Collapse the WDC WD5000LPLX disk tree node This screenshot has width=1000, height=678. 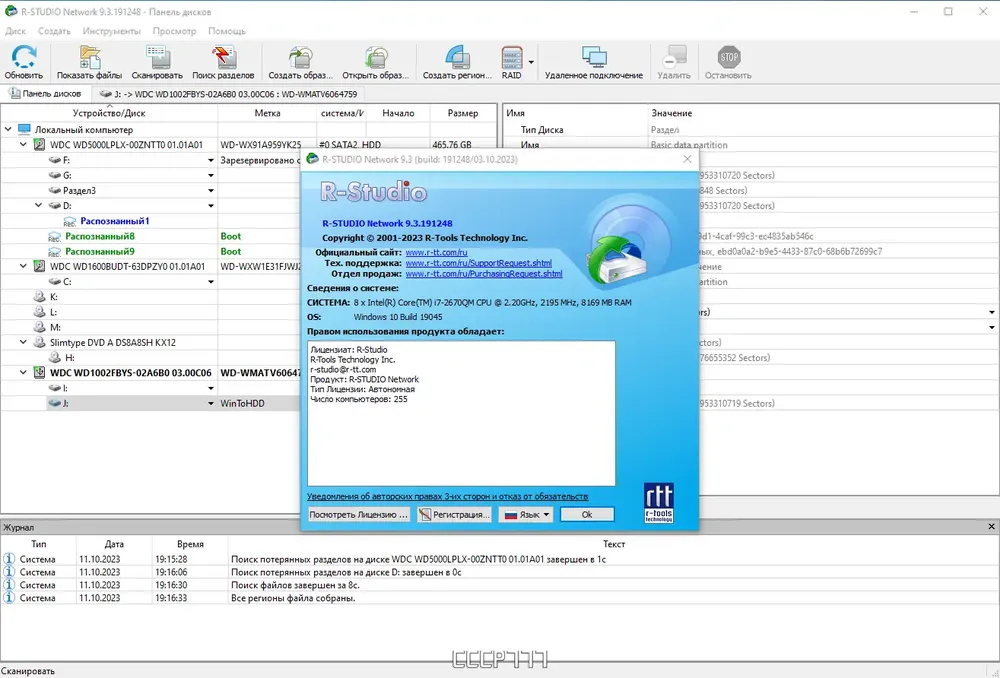tap(23, 145)
